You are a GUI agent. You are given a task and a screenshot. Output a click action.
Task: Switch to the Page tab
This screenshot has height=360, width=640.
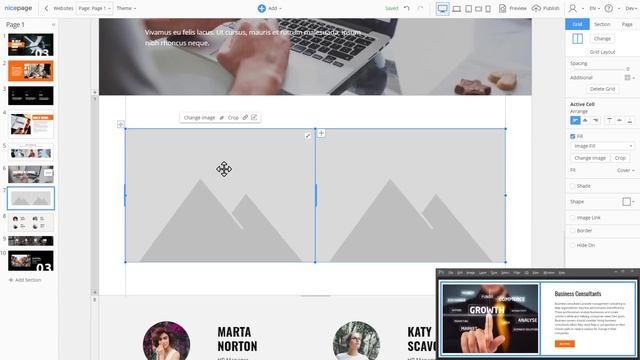pos(627,24)
